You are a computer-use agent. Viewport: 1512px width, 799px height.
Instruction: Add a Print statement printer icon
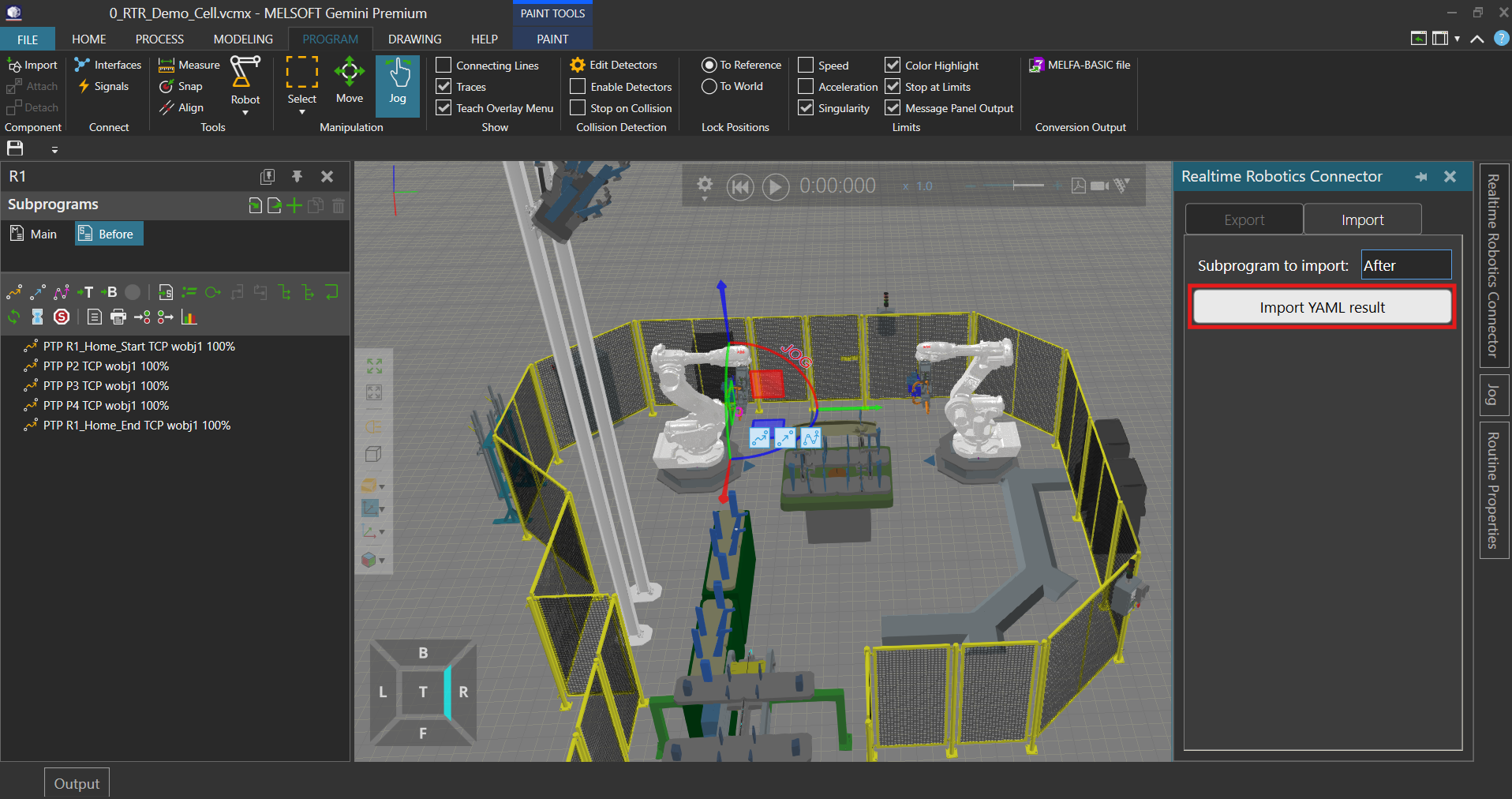[118, 317]
